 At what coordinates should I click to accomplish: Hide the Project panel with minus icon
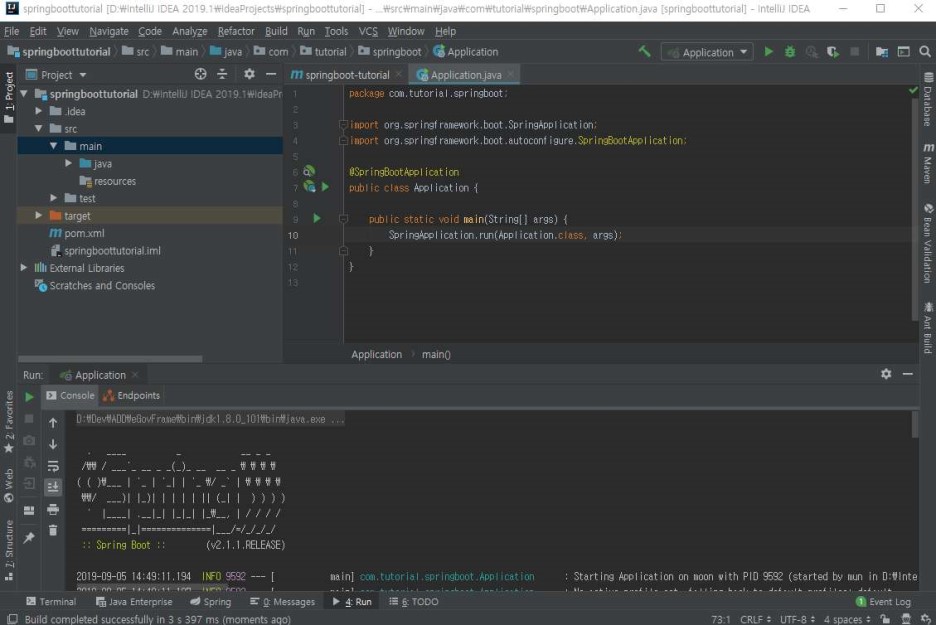pos(270,74)
